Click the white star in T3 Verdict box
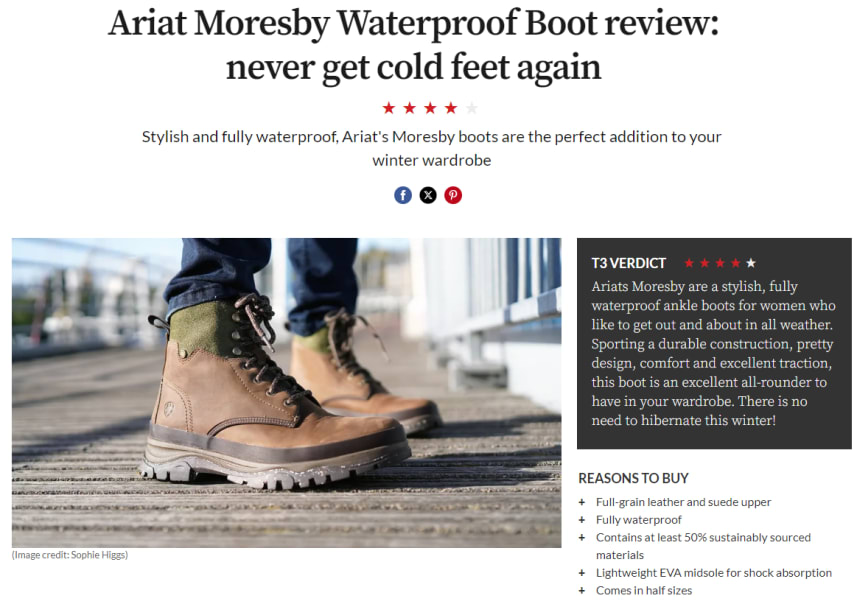This screenshot has width=856, height=604. point(751,263)
